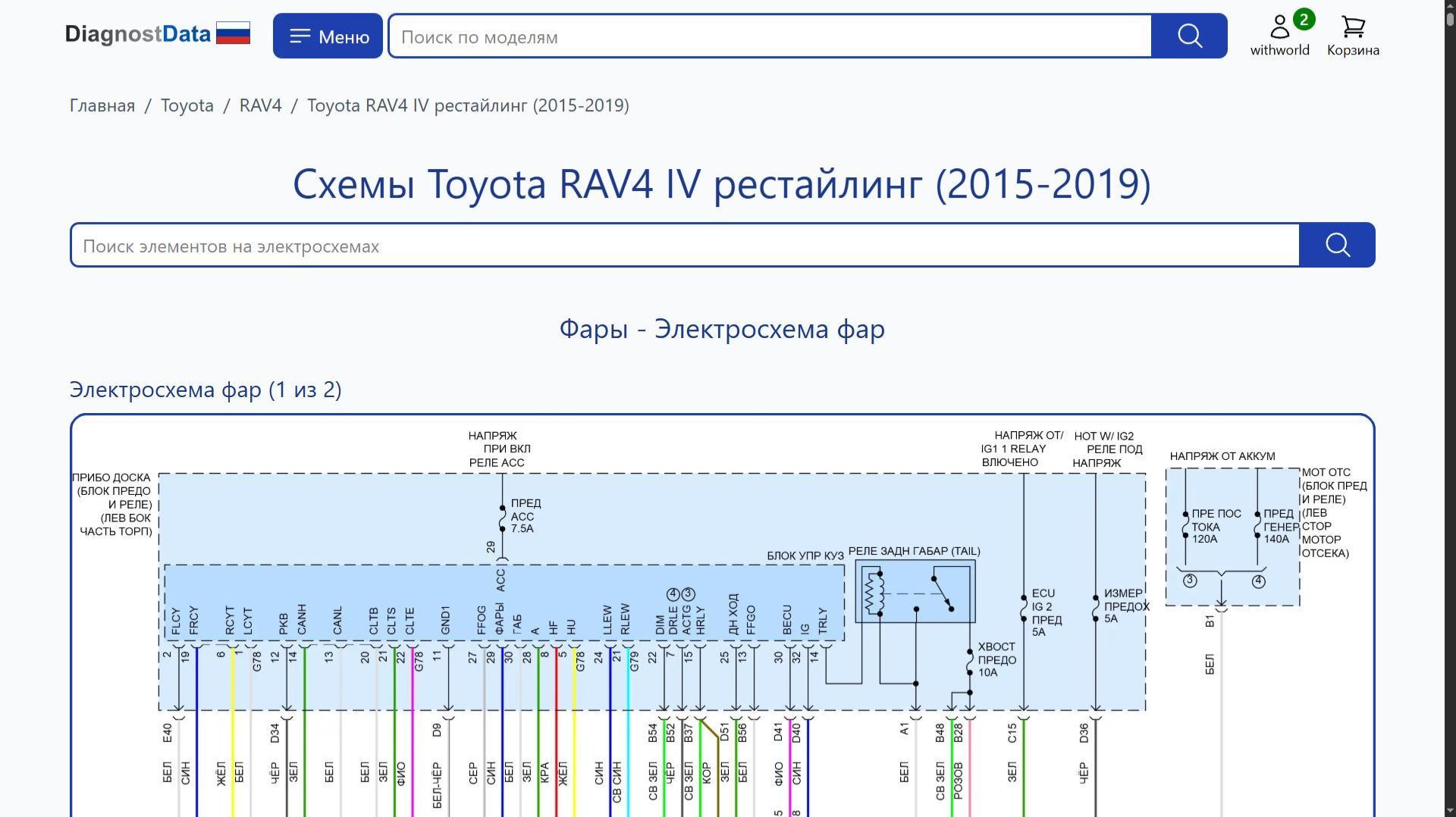Focus the 'Поиск по моделям' search field
The width and height of the screenshot is (1456, 817).
click(770, 36)
